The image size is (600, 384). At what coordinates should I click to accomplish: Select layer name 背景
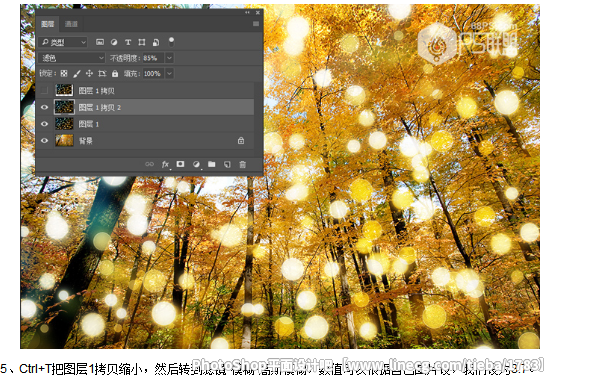tap(86, 141)
